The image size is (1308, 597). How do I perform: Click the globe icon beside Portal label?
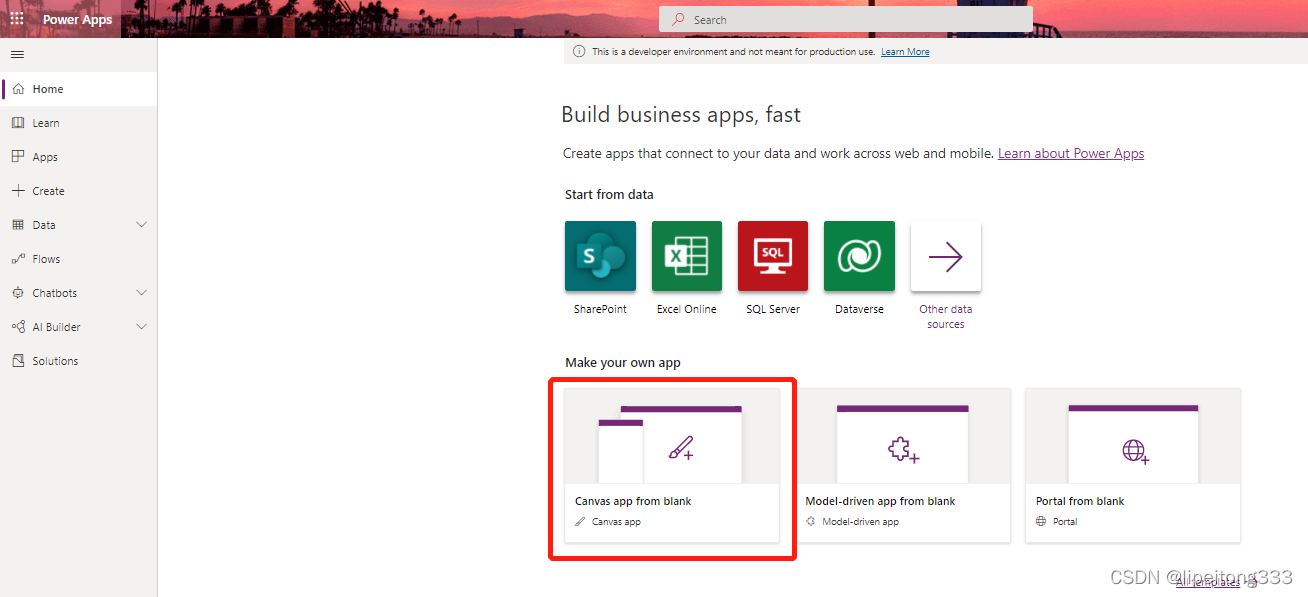tap(1041, 522)
